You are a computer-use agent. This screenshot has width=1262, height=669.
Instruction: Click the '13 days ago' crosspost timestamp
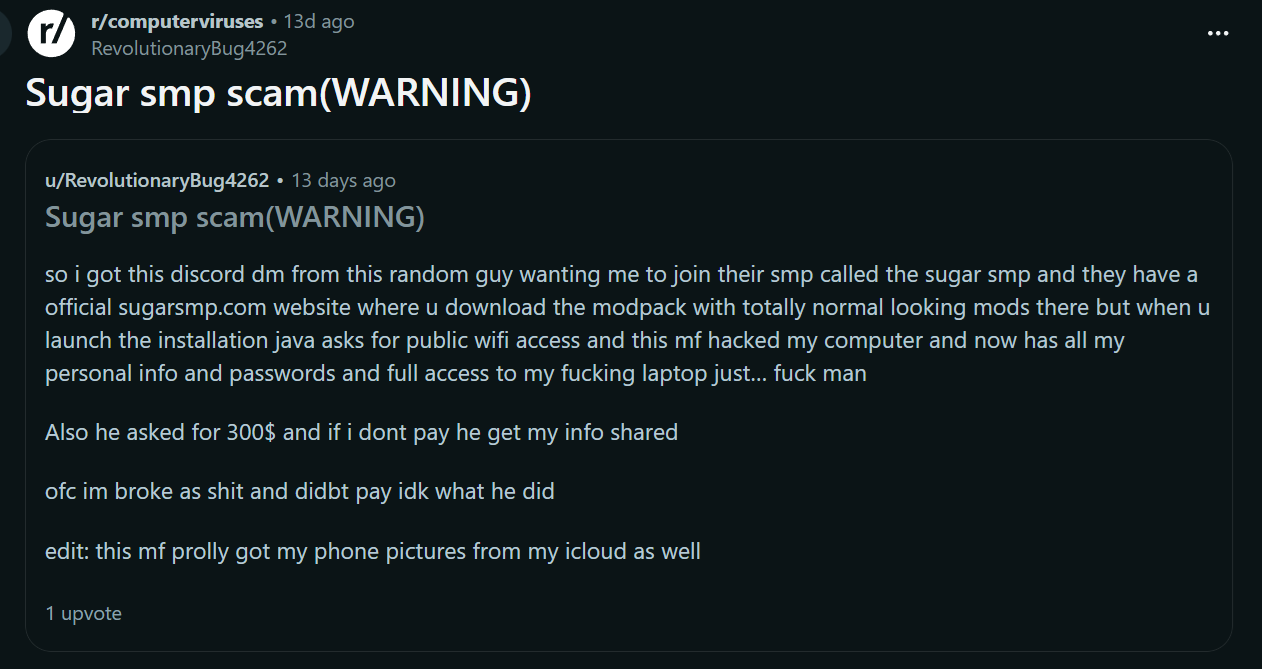coord(343,180)
